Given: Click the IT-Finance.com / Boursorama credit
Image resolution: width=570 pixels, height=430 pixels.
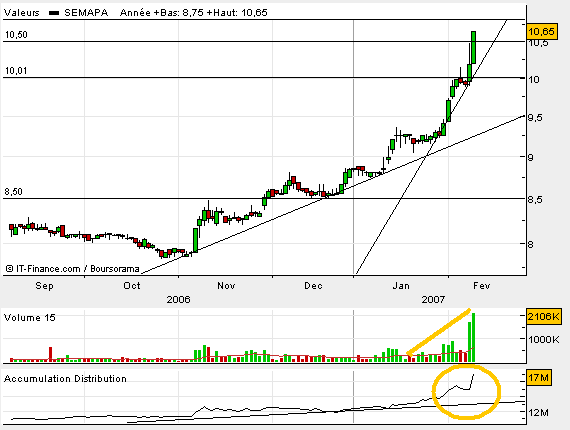Looking at the screenshot, I should click(x=73, y=269).
